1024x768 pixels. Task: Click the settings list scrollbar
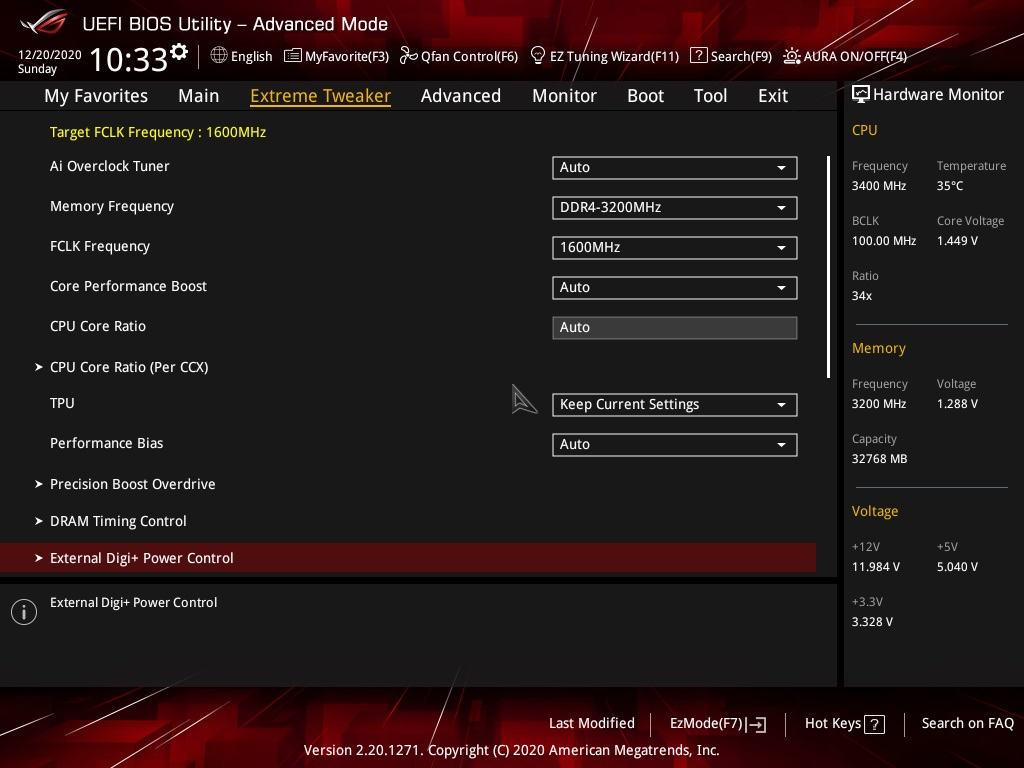[828, 266]
